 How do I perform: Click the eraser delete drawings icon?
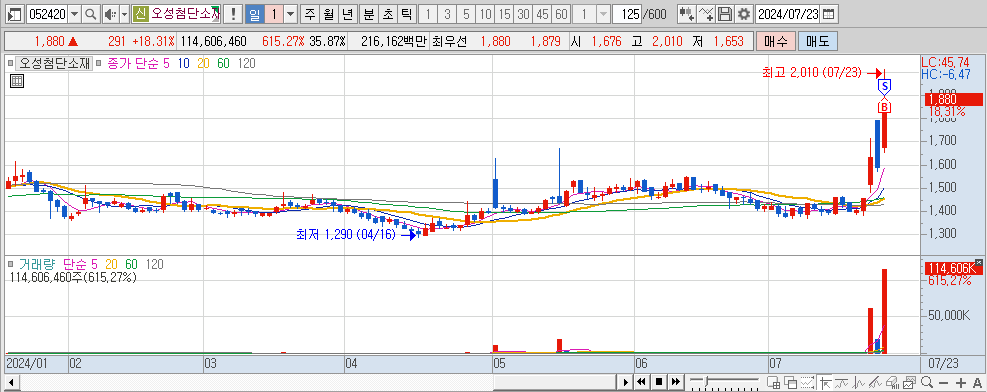click(x=892, y=382)
